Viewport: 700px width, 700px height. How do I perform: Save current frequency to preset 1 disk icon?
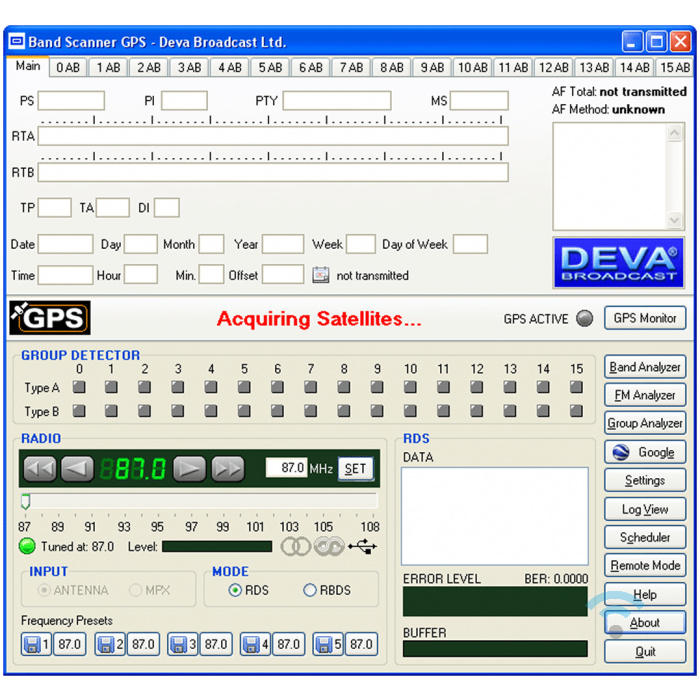click(33, 645)
